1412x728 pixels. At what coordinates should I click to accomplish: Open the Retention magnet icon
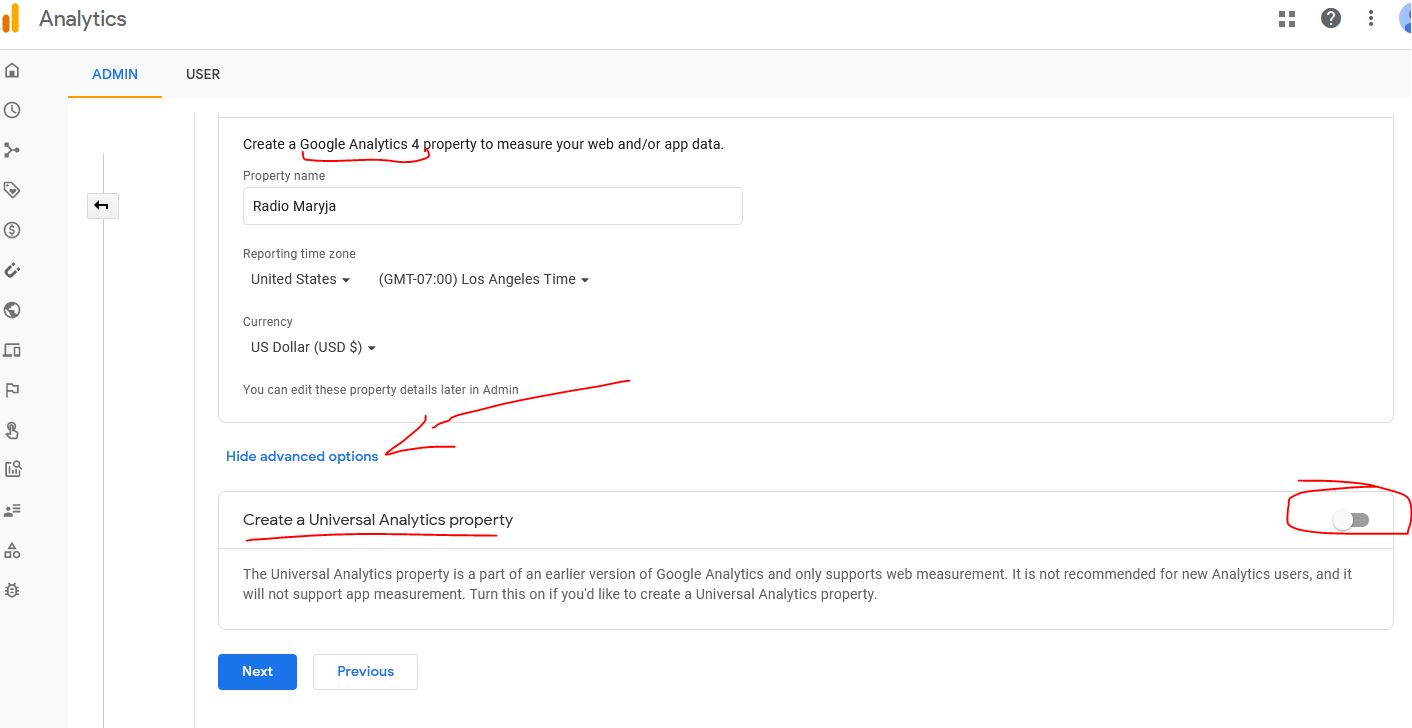click(x=12, y=270)
